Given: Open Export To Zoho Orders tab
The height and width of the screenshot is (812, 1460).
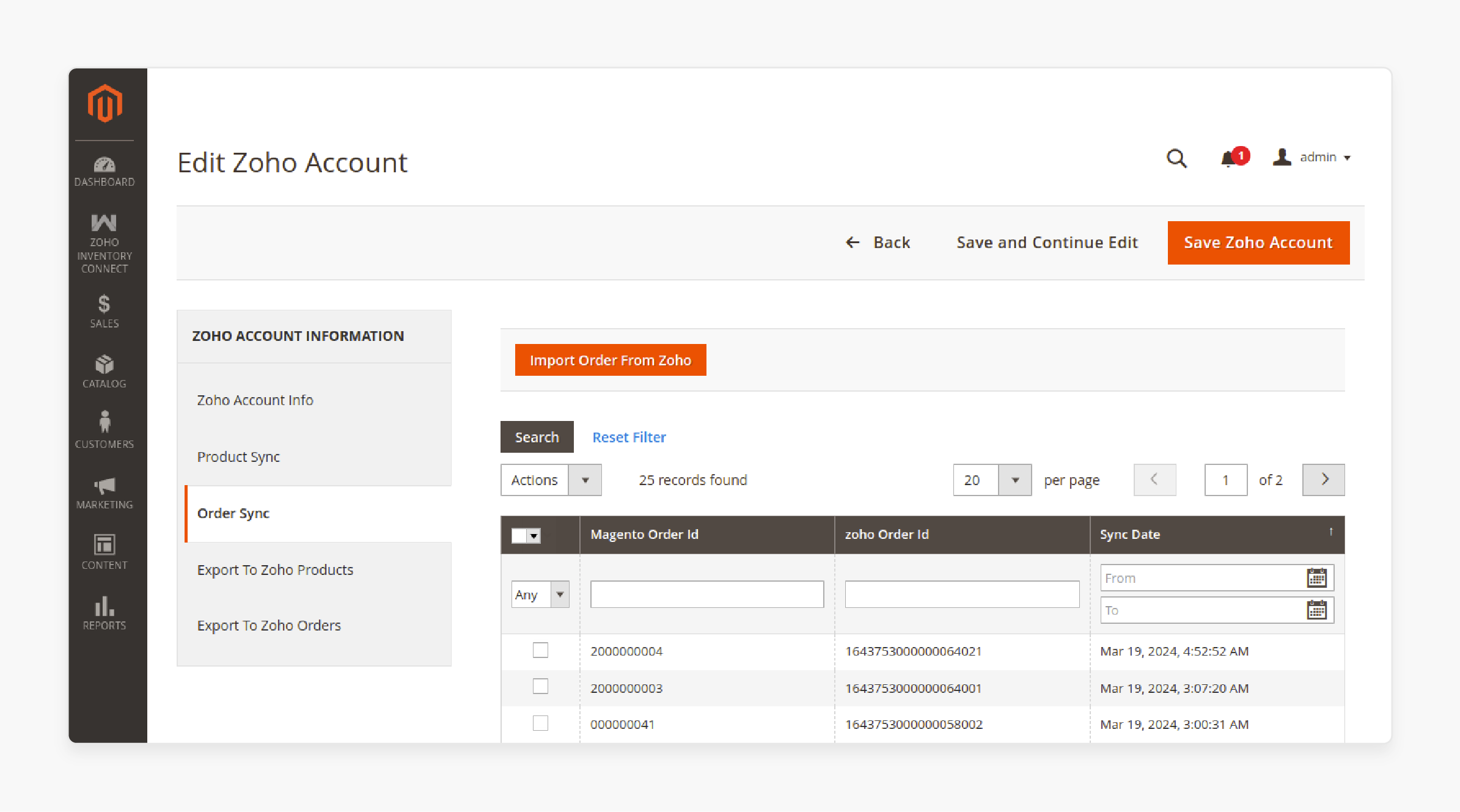Looking at the screenshot, I should coord(269,625).
